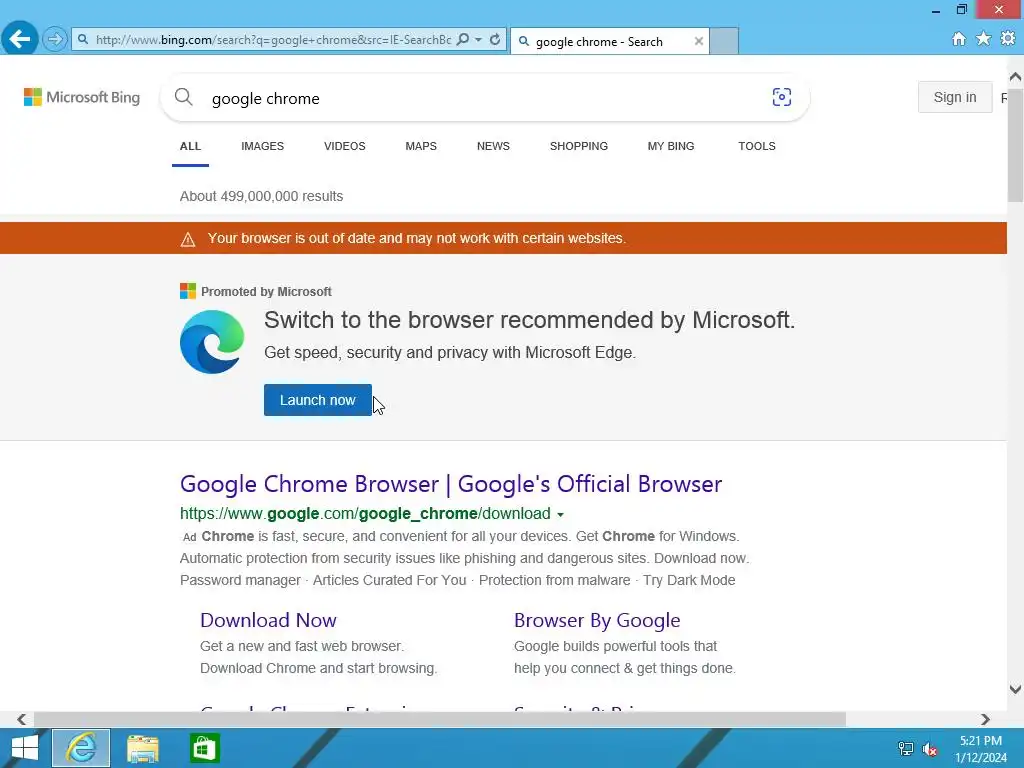The image size is (1024, 768).
Task: Open 'Google Chrome Browser | Google's Official Browser' link
Action: click(451, 484)
